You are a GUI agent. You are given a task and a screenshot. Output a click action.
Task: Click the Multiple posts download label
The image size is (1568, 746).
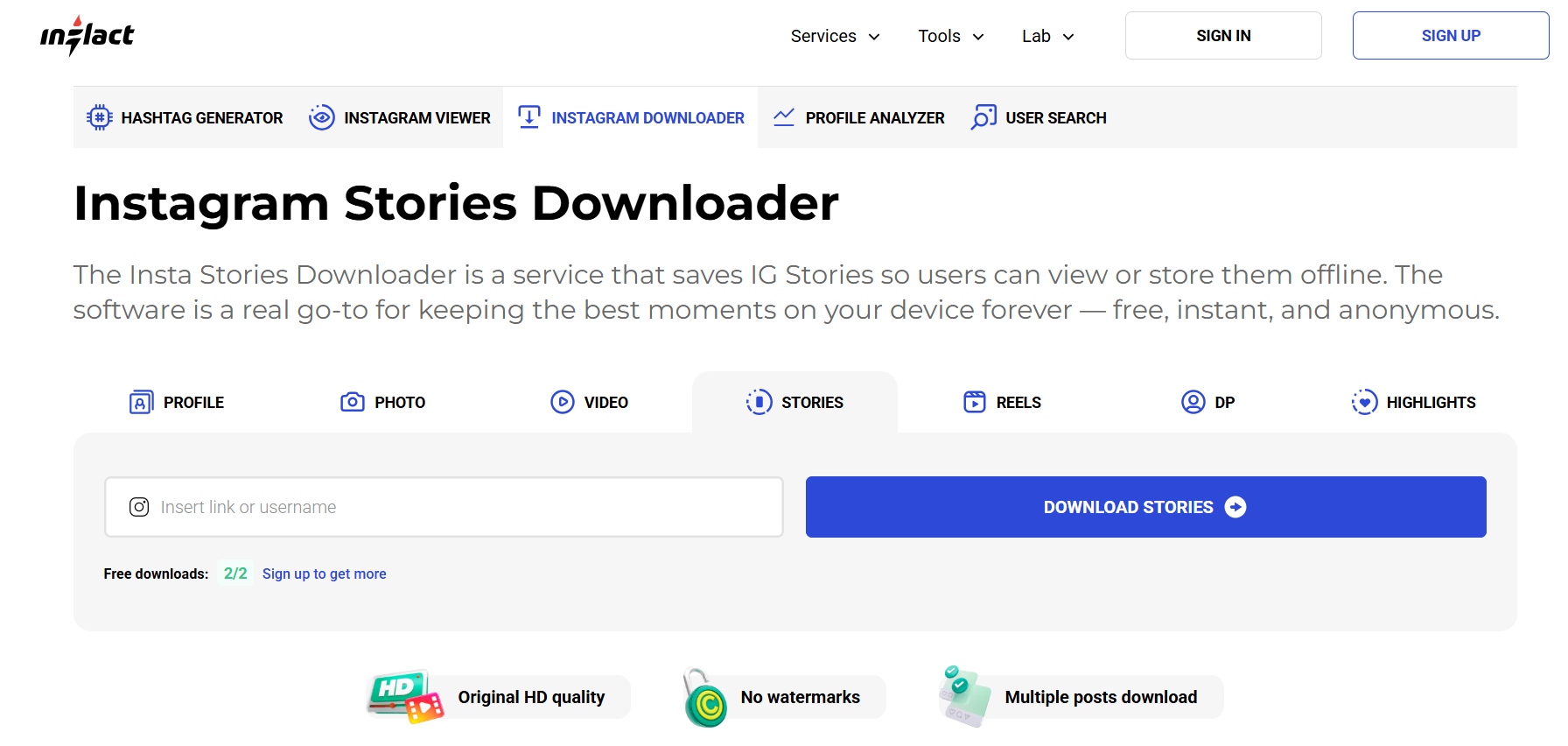1101,697
